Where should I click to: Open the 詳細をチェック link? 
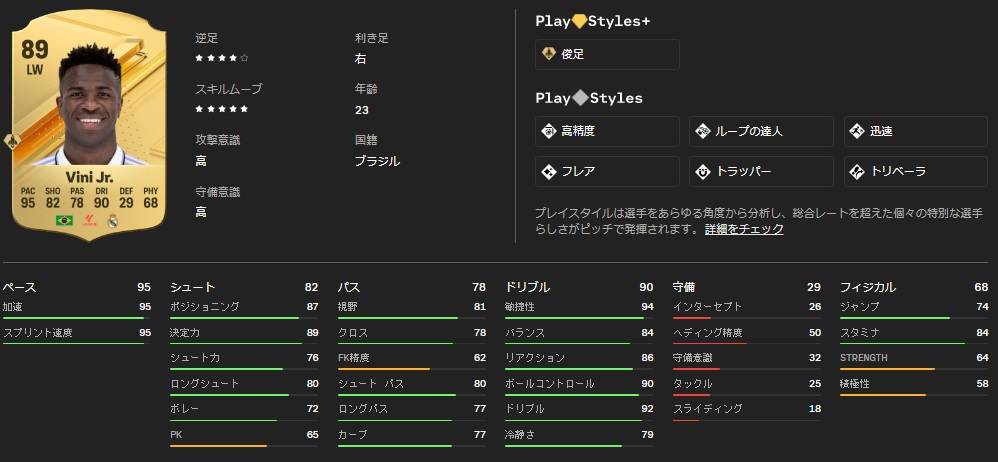[744, 229]
